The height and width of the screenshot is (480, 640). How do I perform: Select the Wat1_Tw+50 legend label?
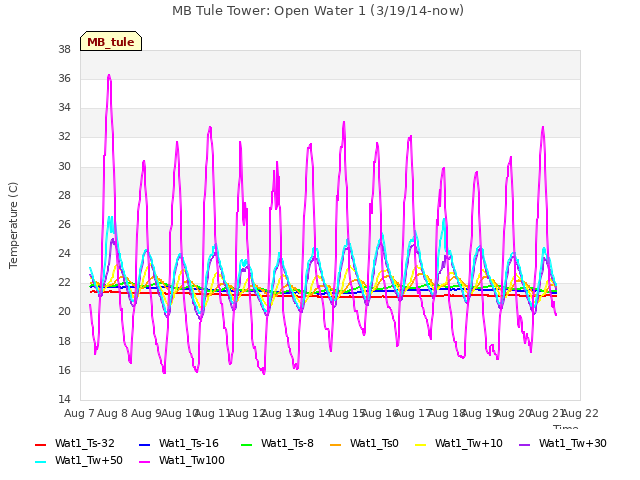pyautogui.click(x=89, y=461)
